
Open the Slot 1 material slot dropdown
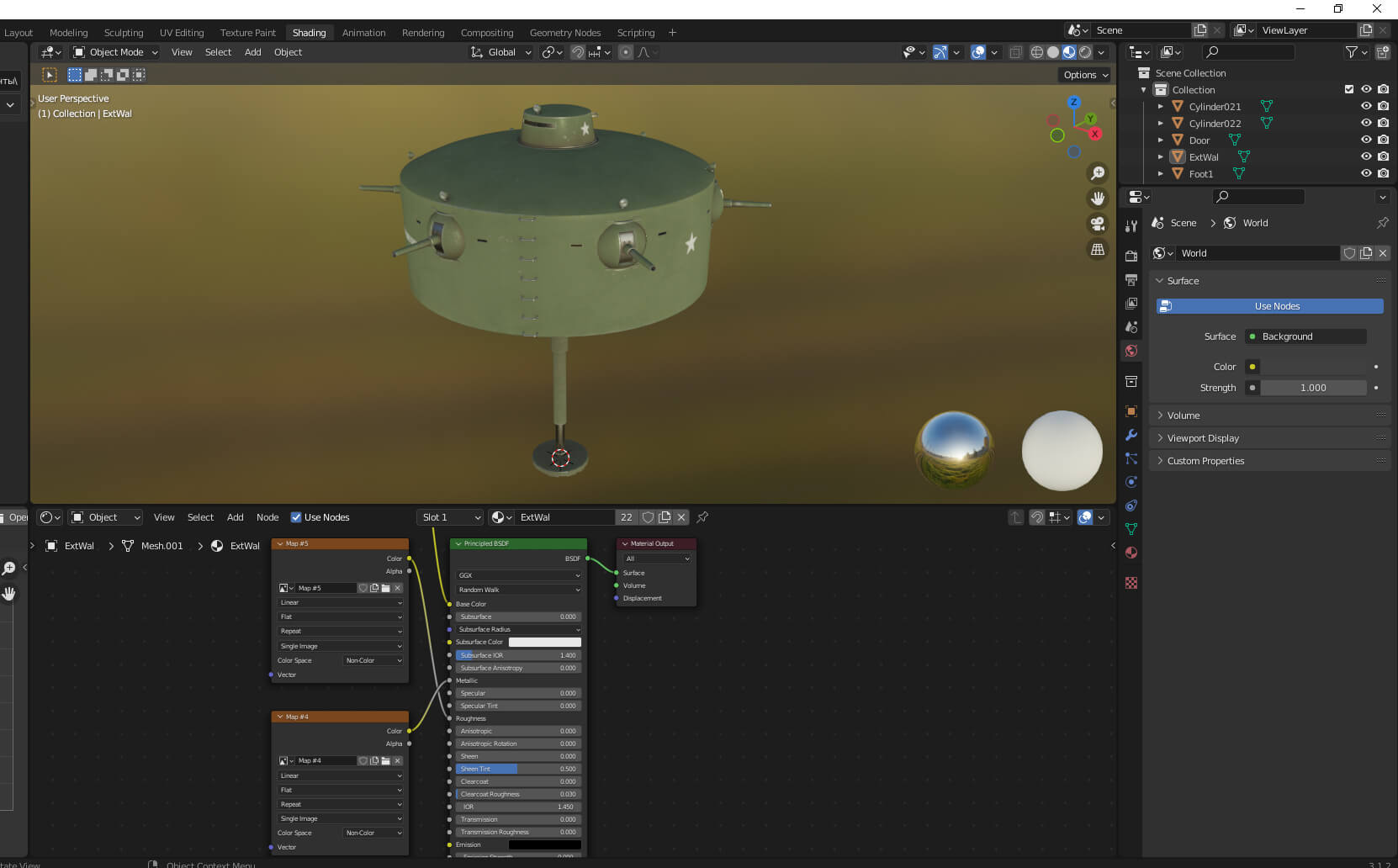point(451,517)
